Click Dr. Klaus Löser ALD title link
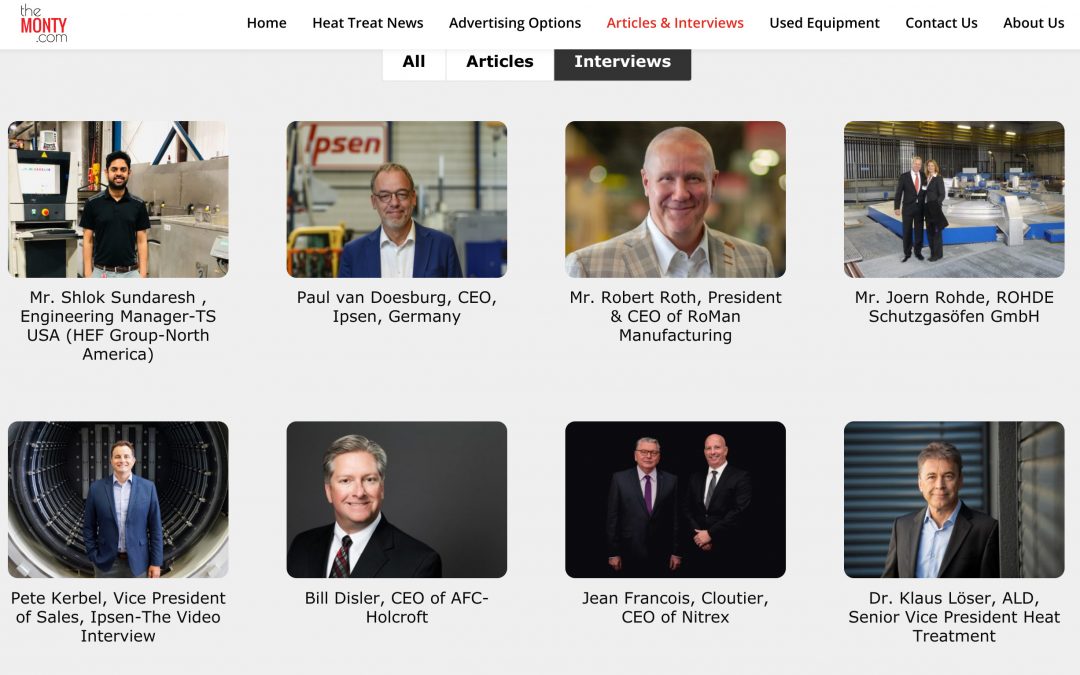 (x=954, y=617)
